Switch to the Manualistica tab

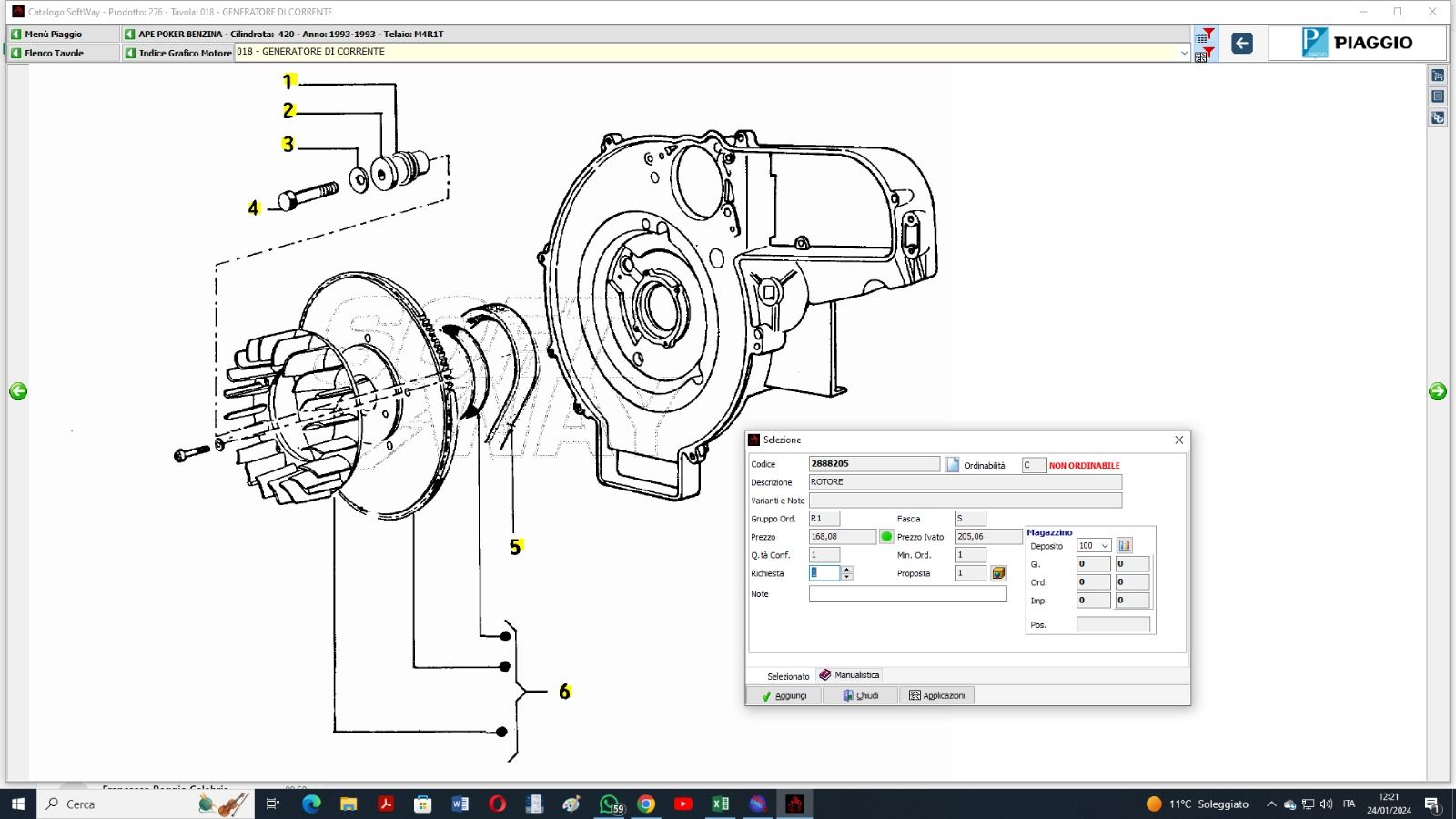click(x=850, y=675)
